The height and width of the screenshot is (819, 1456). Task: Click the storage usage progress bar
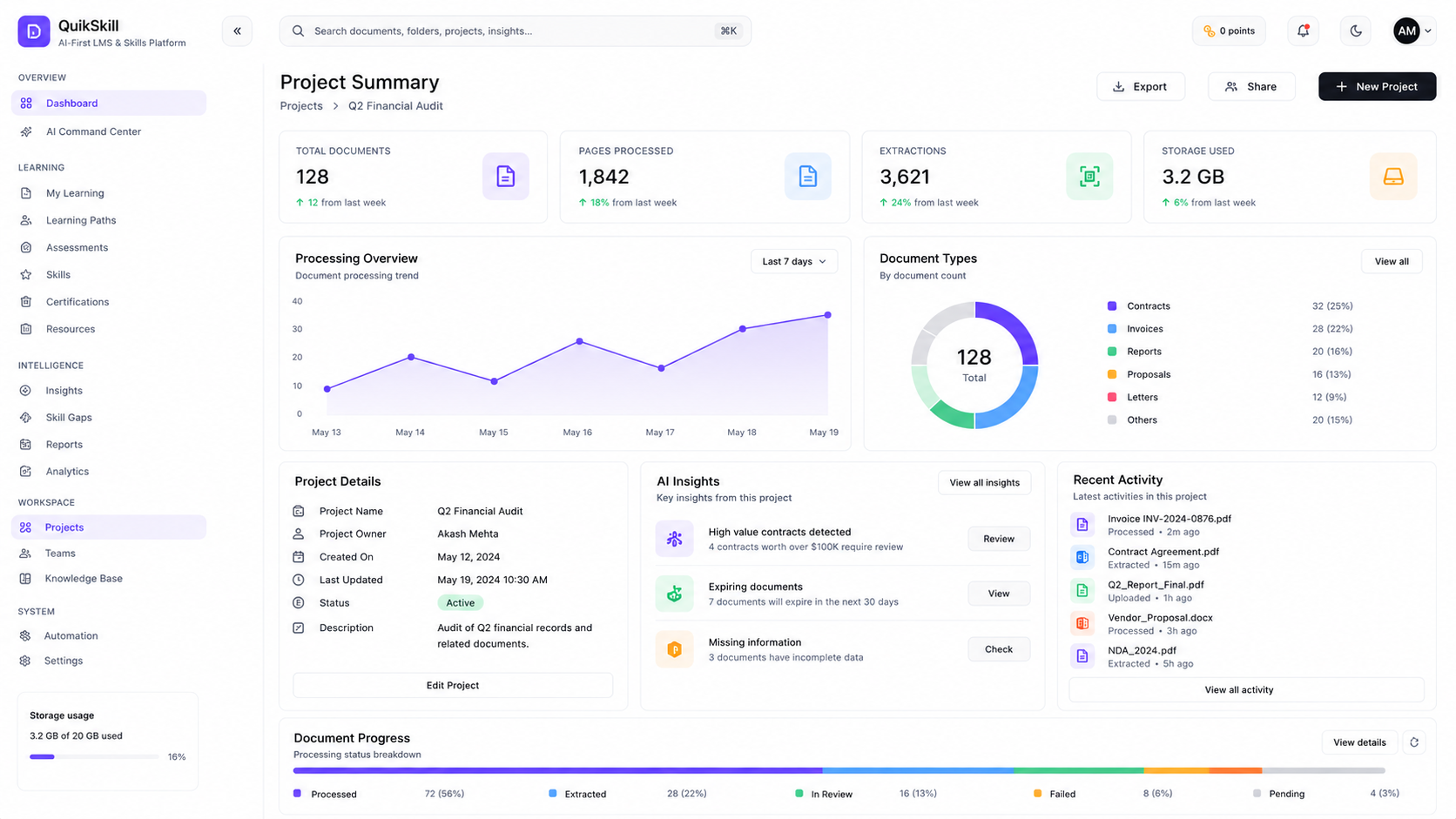[x=94, y=757]
